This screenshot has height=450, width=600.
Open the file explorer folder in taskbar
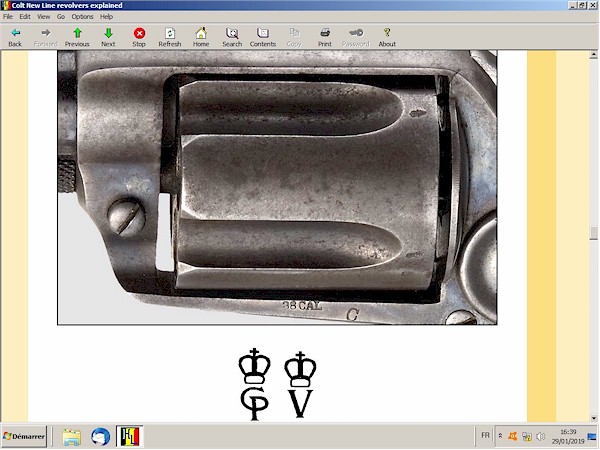point(72,437)
